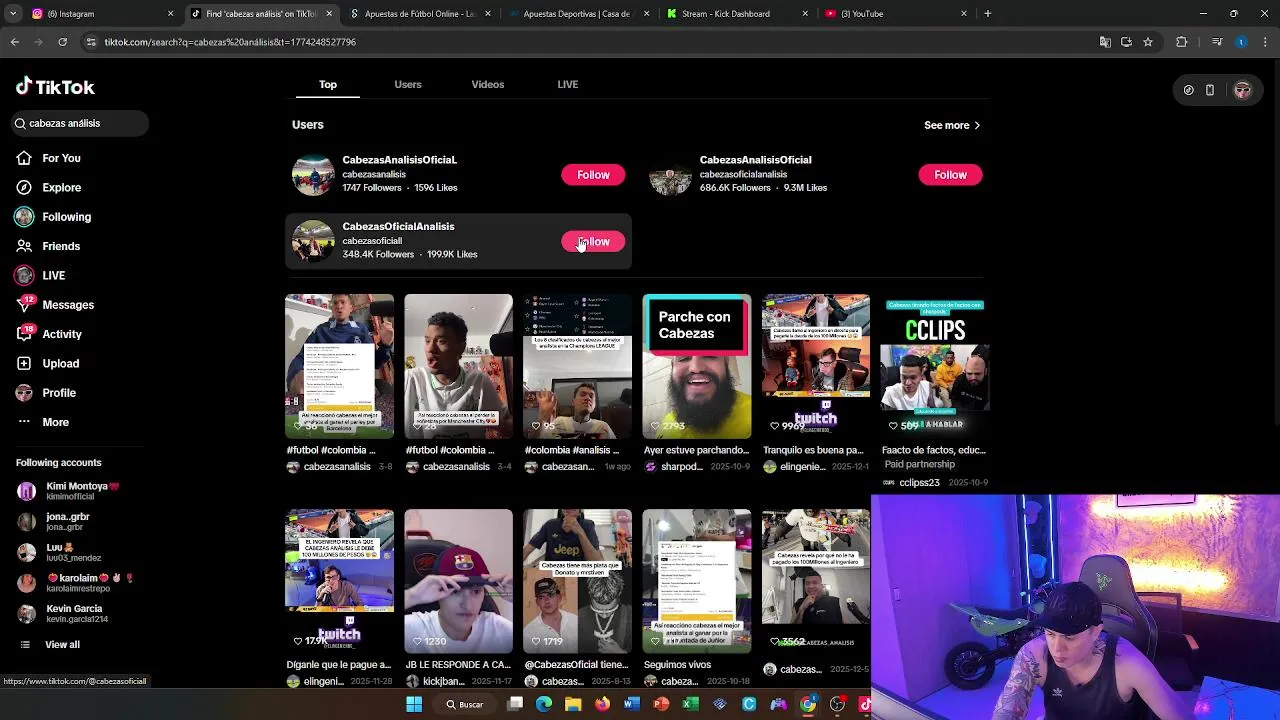Viewport: 1280px width, 720px height.
Task: Open media controls icon in toolbar
Action: pyautogui.click(x=1217, y=42)
